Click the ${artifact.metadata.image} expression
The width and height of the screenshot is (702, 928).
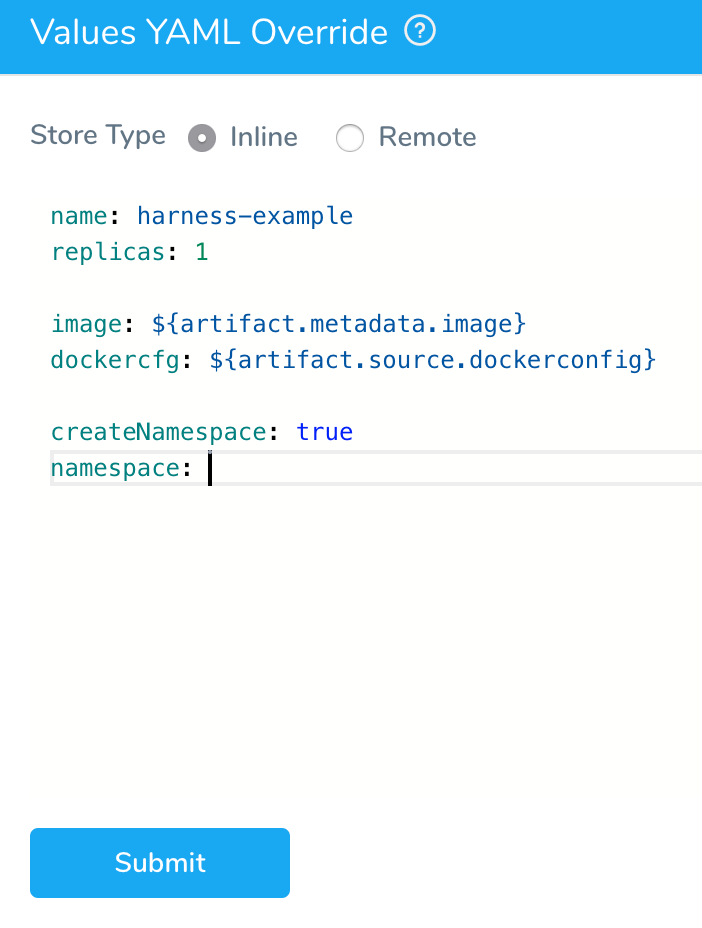[339, 324]
